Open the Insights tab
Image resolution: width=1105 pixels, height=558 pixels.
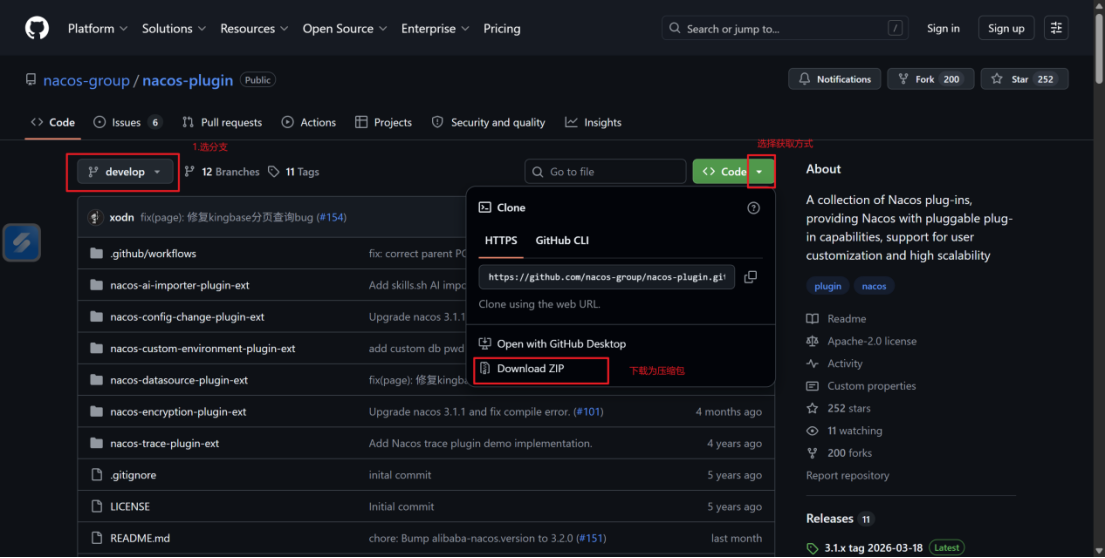[593, 123]
